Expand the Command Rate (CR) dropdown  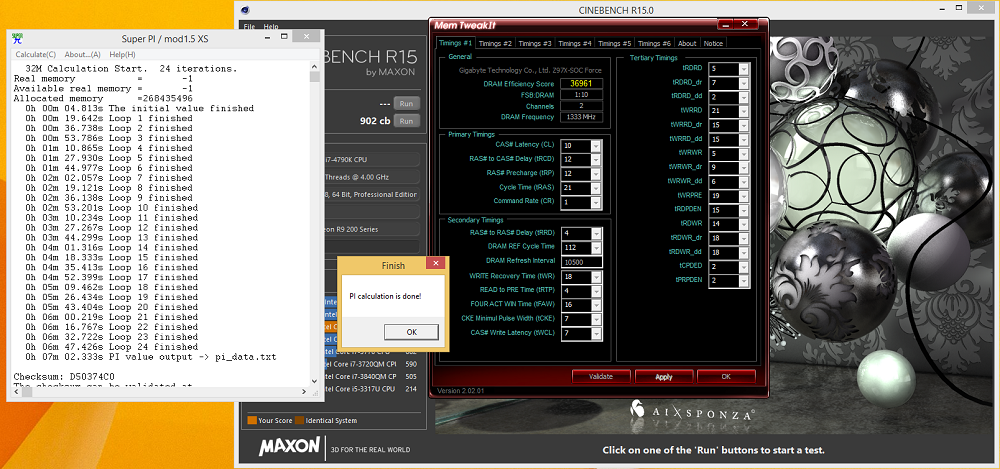(x=596, y=201)
